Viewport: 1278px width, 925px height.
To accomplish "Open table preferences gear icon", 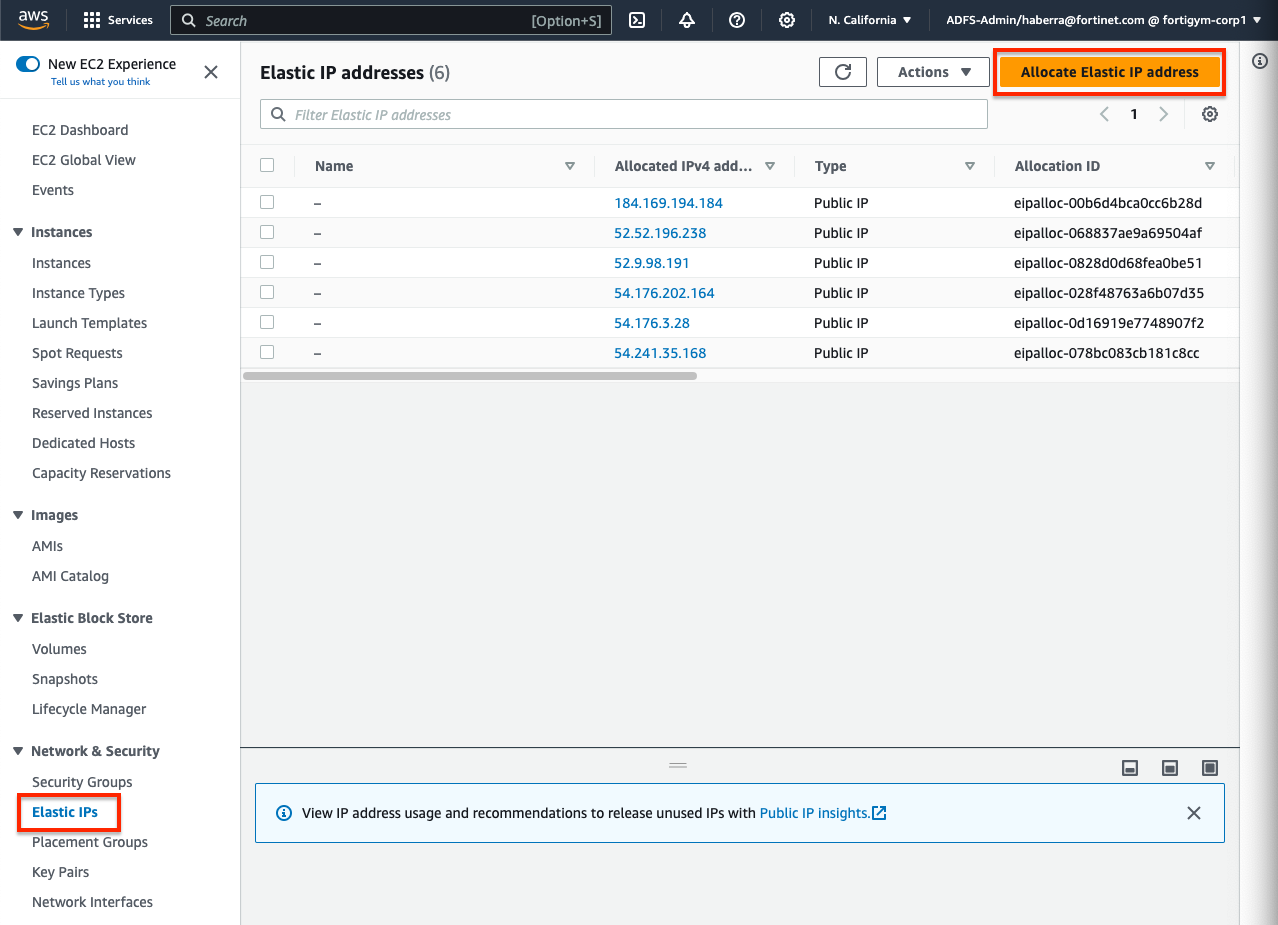I will pyautogui.click(x=1210, y=114).
